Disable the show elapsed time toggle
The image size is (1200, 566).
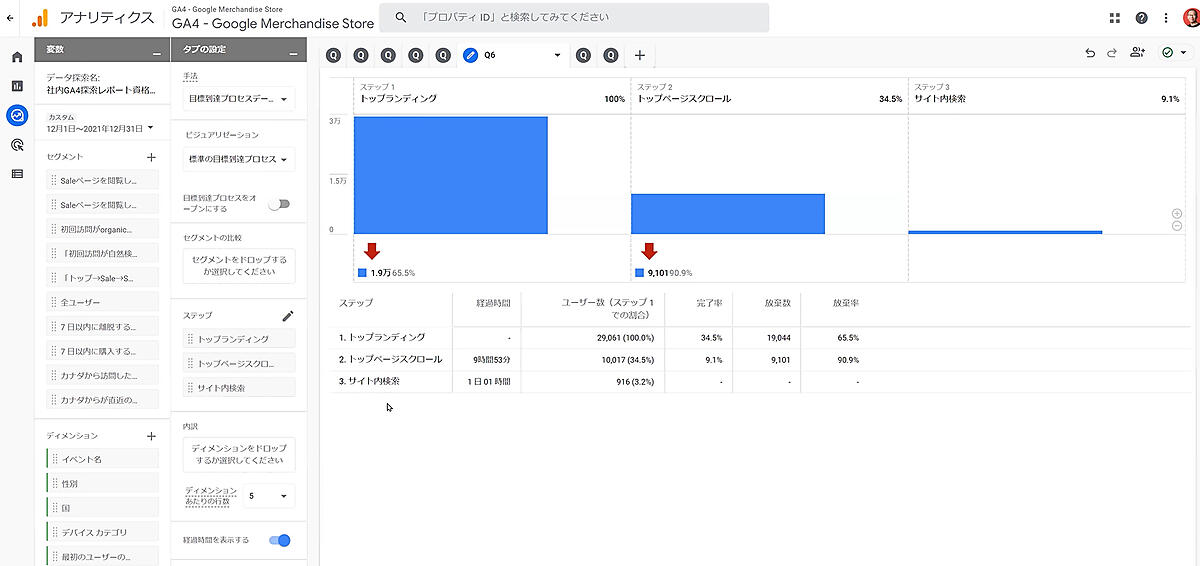coord(279,540)
